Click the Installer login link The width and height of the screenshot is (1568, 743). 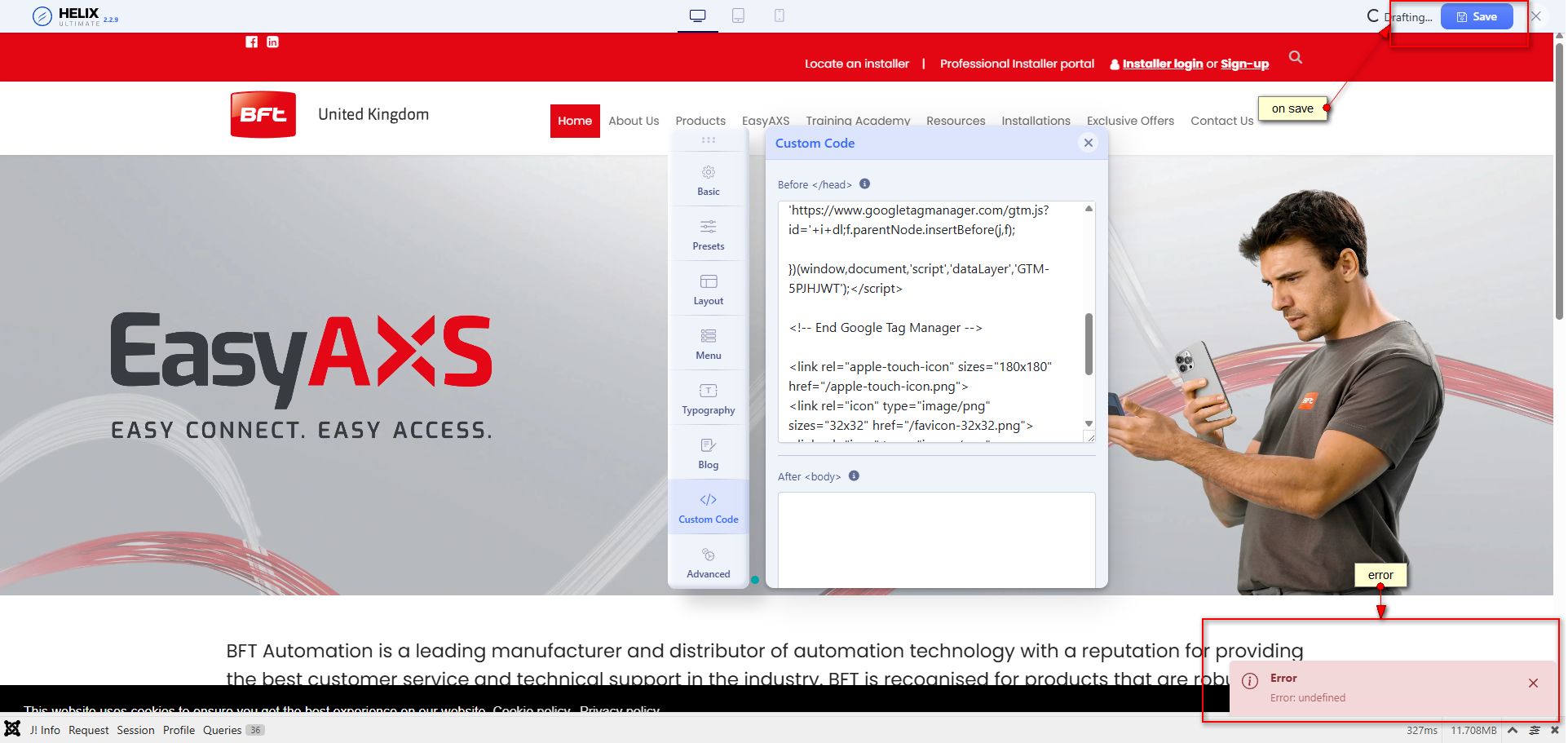(1163, 64)
